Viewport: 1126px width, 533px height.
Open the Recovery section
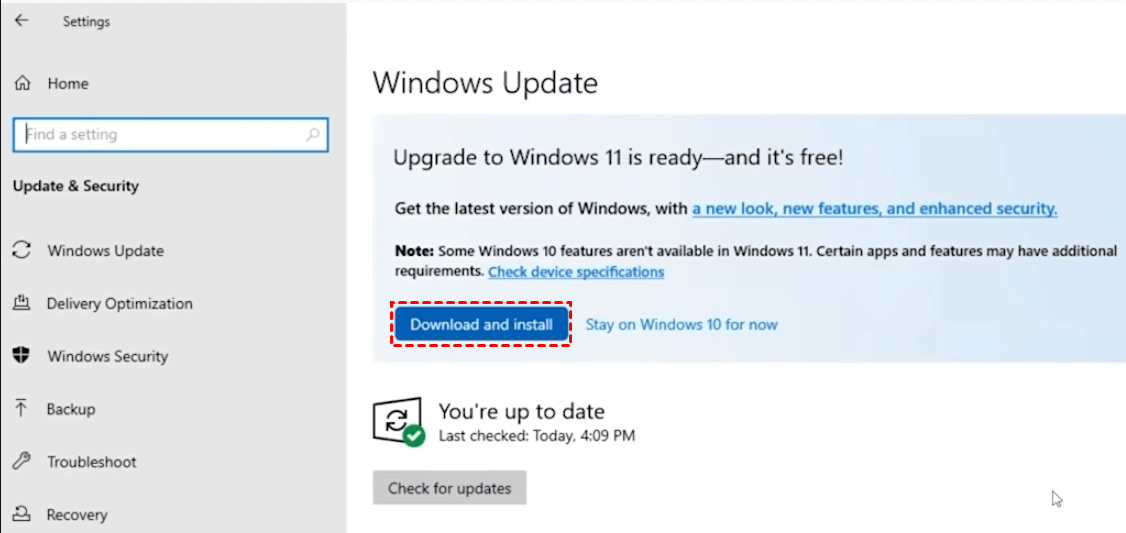point(77,515)
